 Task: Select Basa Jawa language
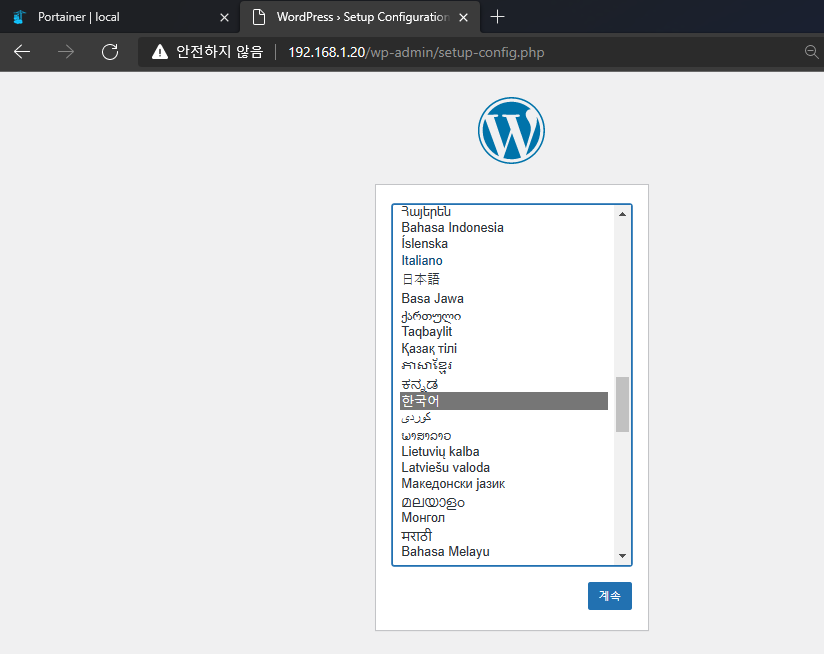(x=504, y=298)
